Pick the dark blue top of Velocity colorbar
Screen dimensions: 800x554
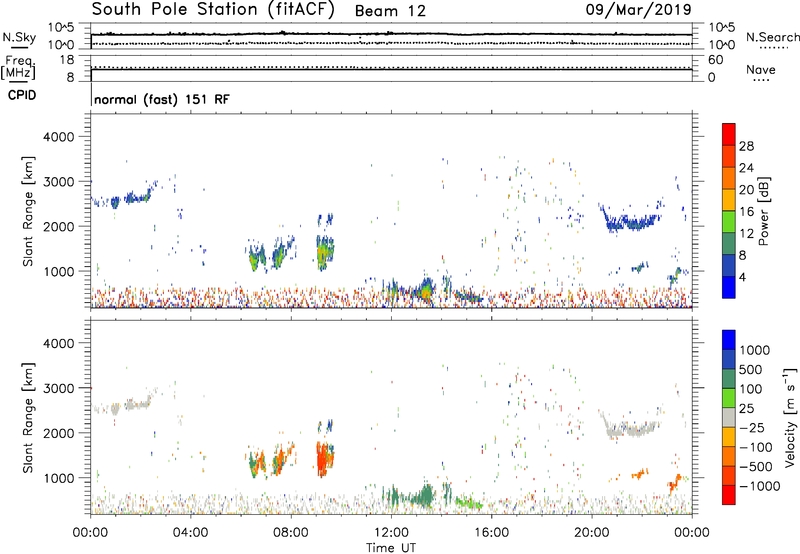(x=729, y=340)
